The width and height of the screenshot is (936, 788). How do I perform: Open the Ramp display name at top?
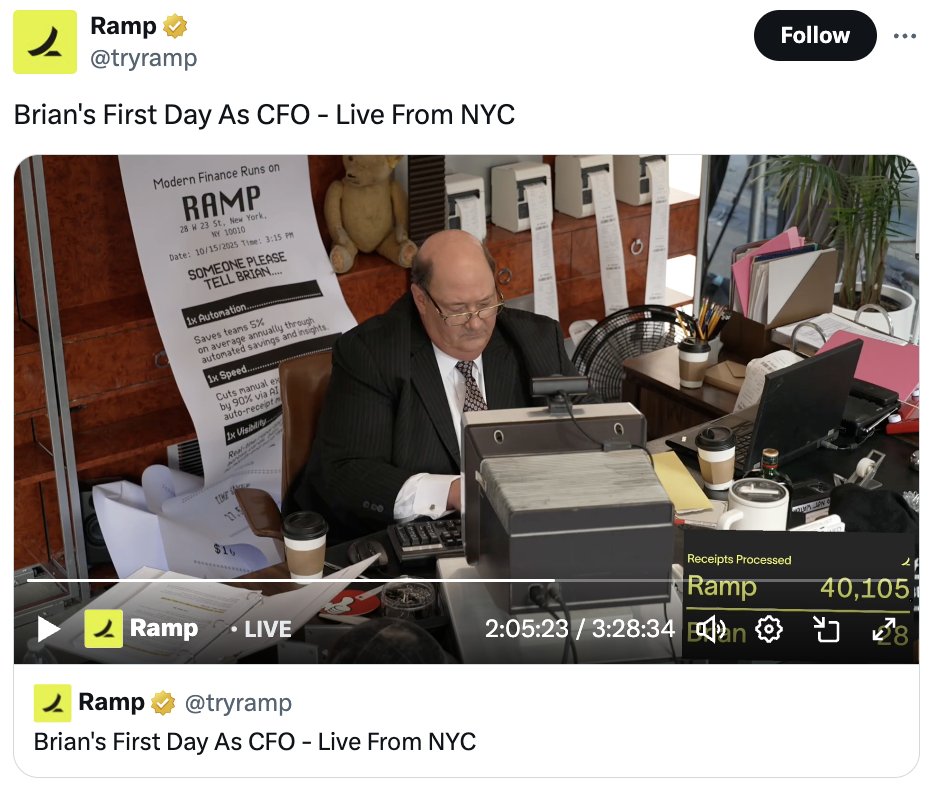coord(123,26)
